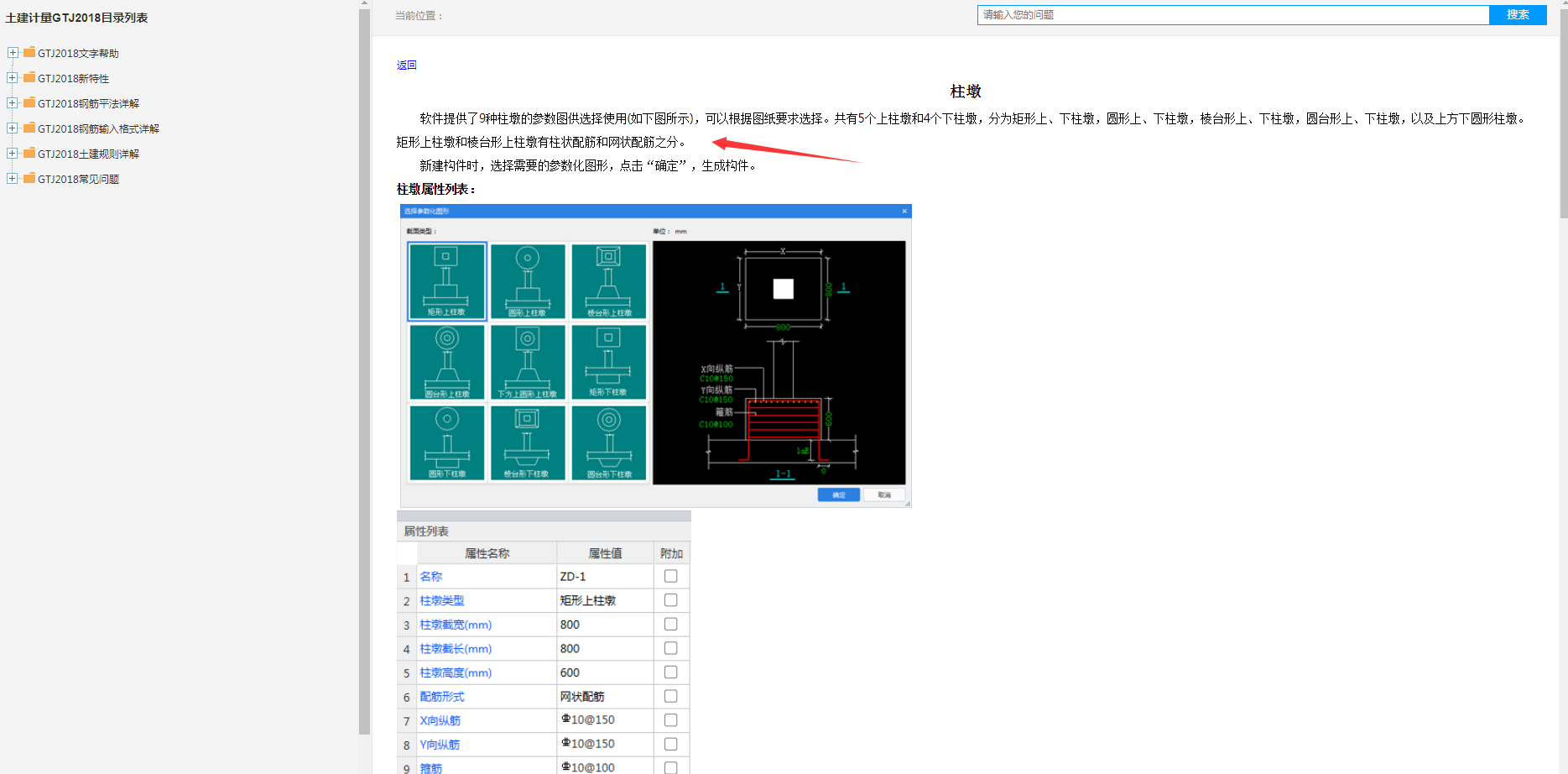Image resolution: width=1568 pixels, height=774 pixels.
Task: Click the 返回 back link
Action: tap(407, 65)
